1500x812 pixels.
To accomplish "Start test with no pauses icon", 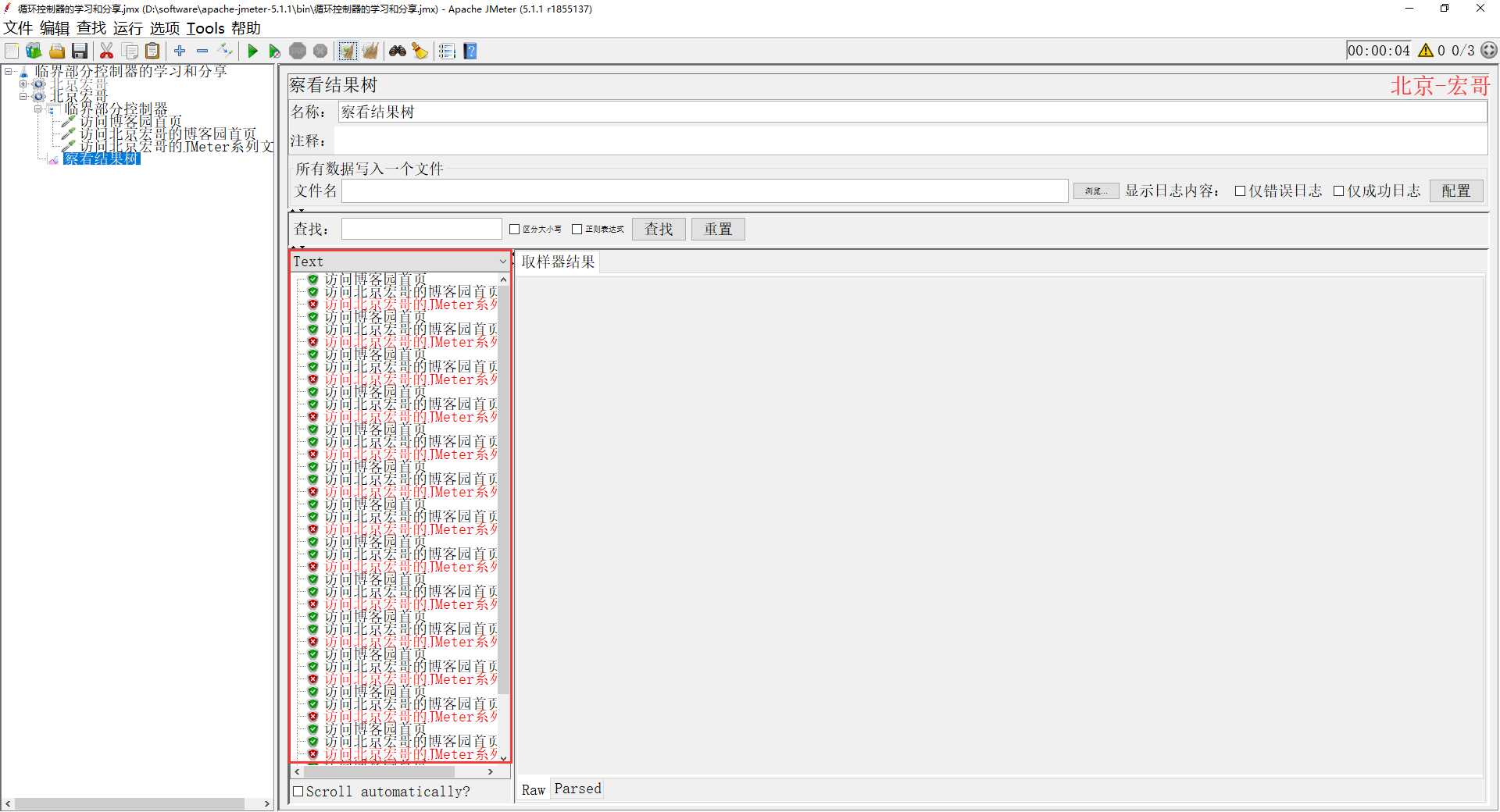I will (274, 51).
